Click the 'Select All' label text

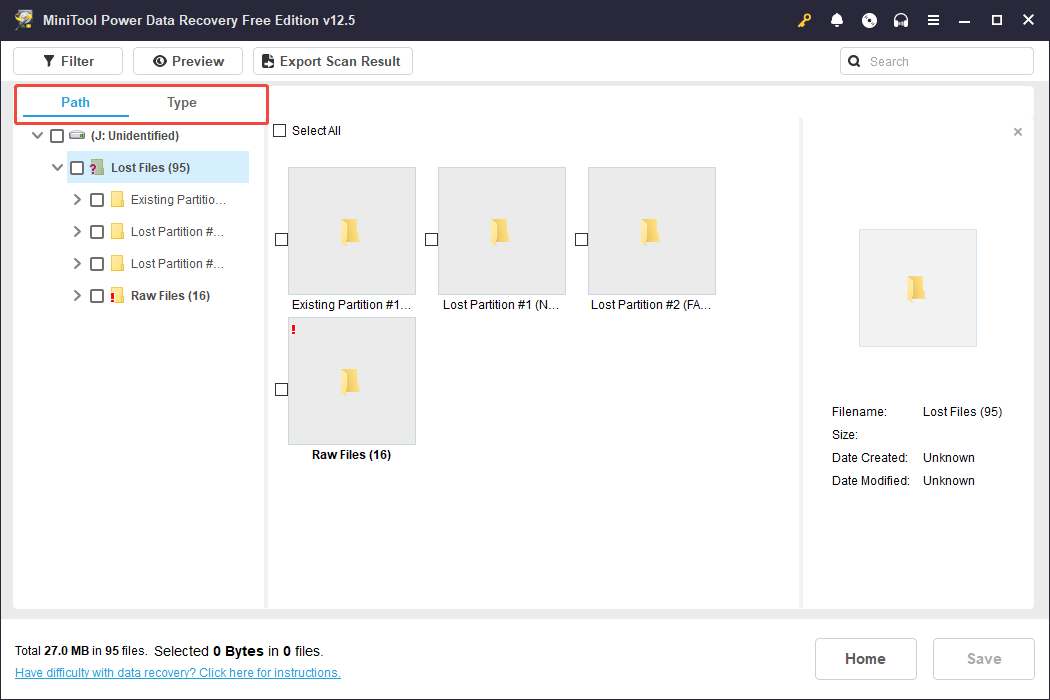[316, 131]
